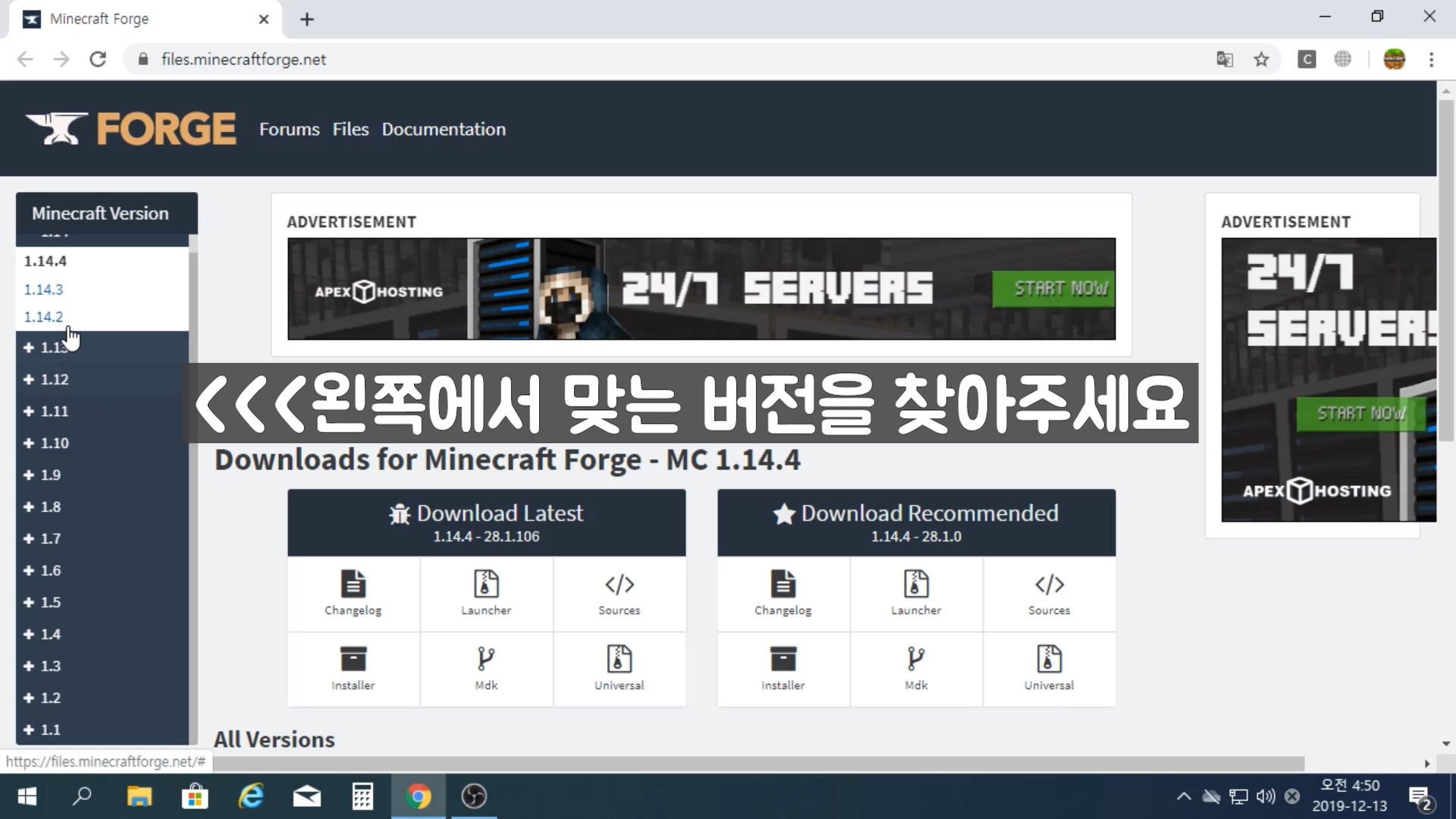
Task: Click the taskbar clock showing 2019-12-13
Action: tap(1350, 796)
